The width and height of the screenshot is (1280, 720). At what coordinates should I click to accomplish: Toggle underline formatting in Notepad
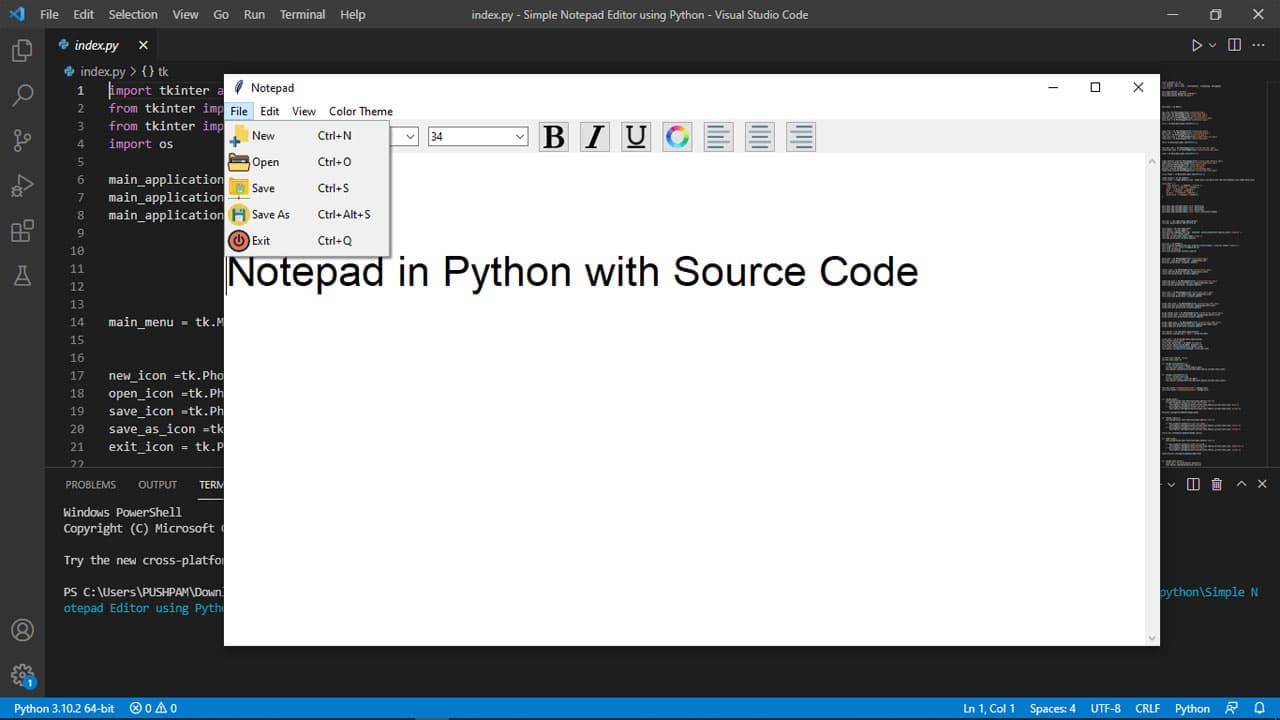tap(635, 137)
